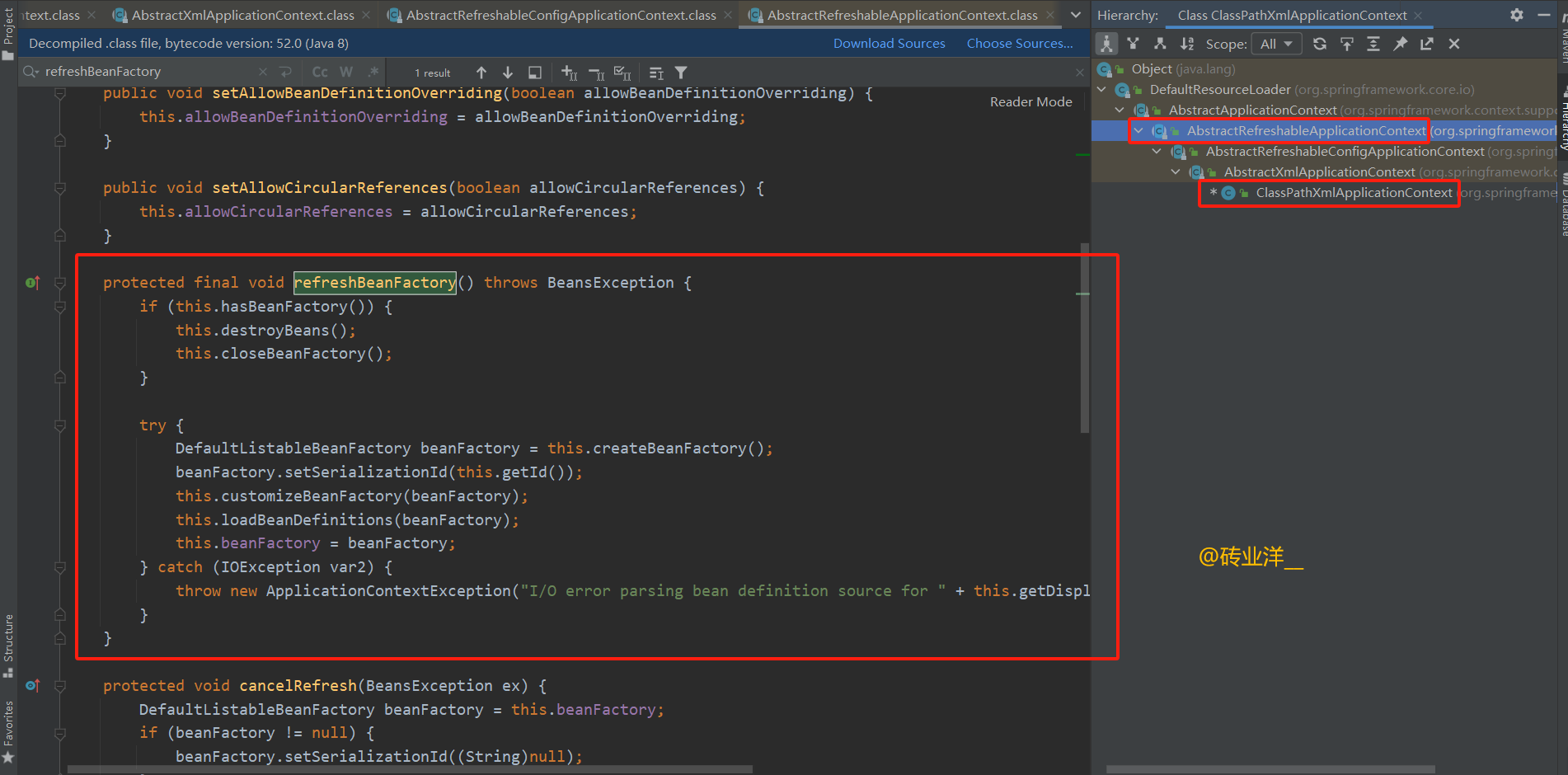1568x775 pixels.
Task: Toggle multiple cursors search option icon
Action: click(656, 73)
